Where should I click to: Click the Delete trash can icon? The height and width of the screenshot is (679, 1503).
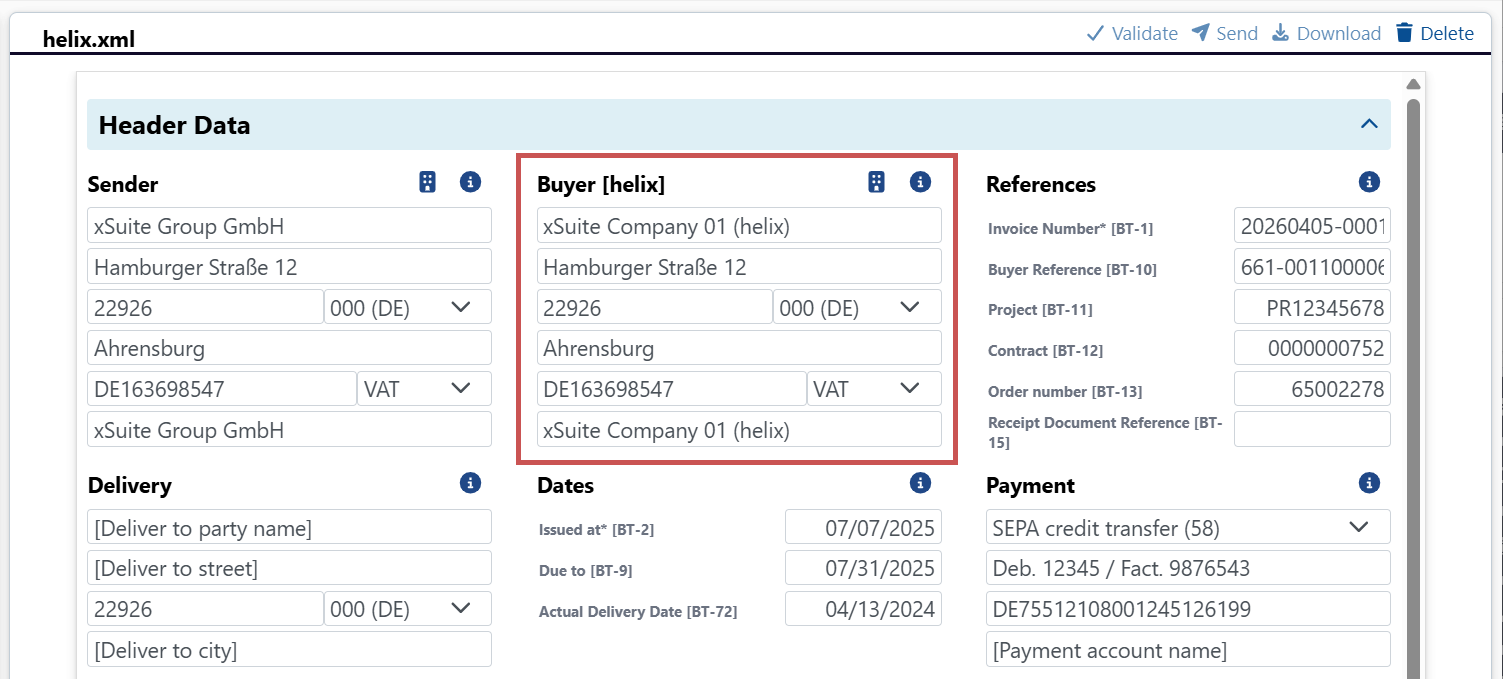pos(1405,33)
